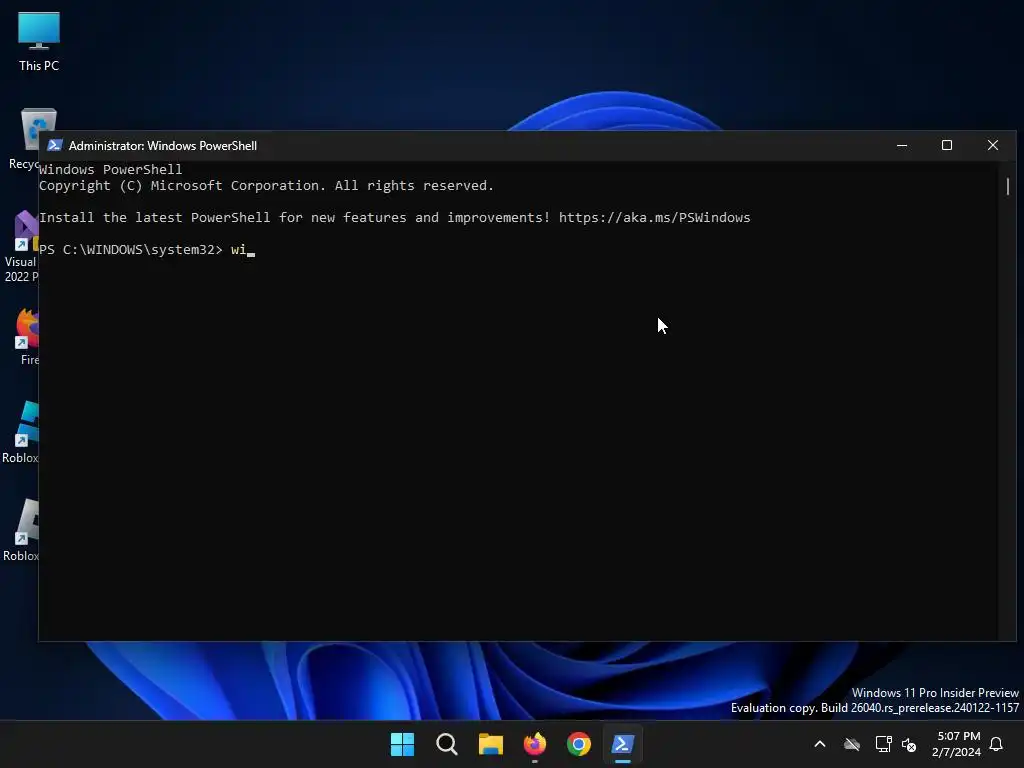Close the PowerShell window
Viewport: 1024px width, 768px height.
[x=993, y=145]
